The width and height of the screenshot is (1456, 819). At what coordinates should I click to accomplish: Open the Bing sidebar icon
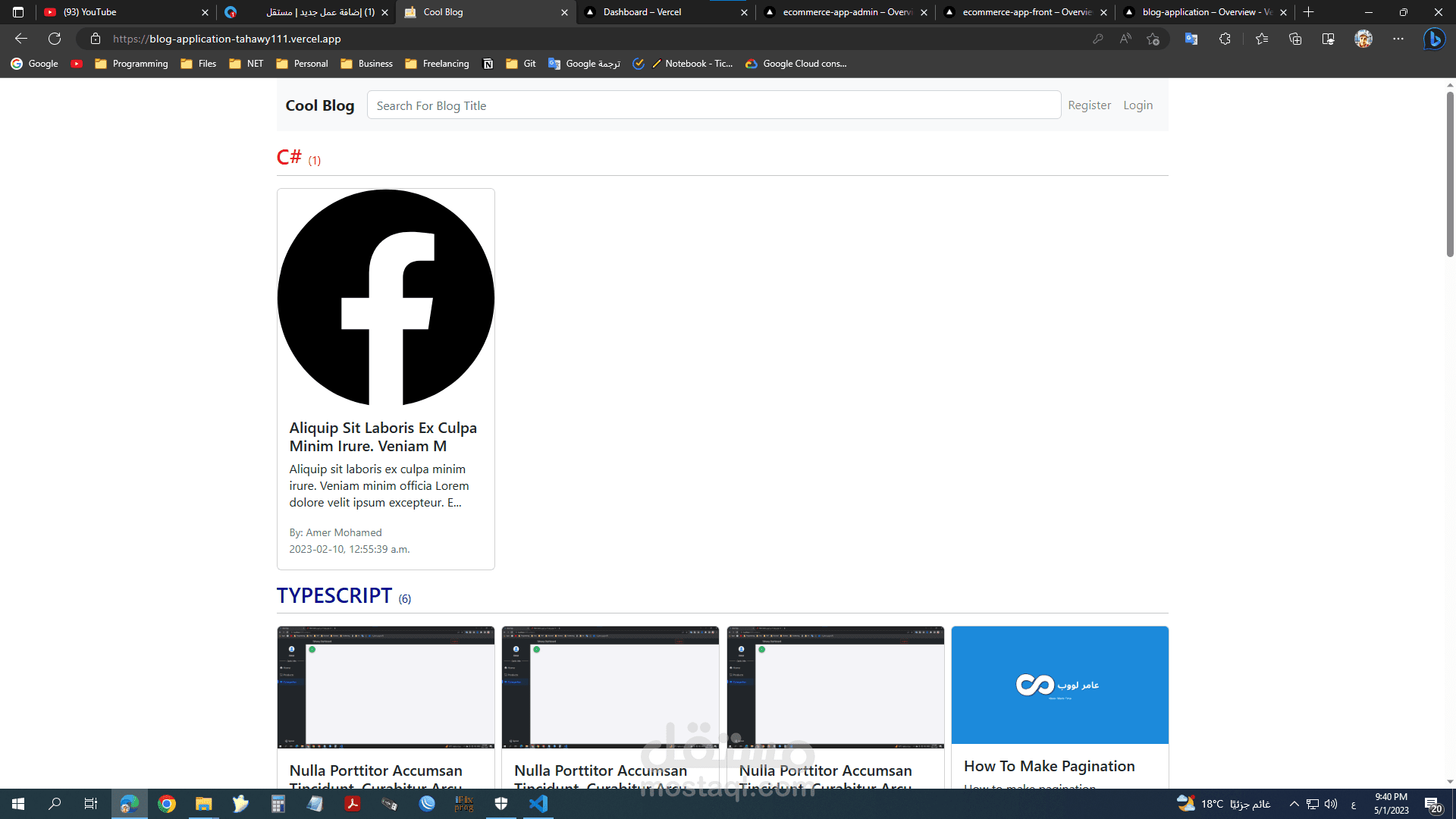point(1434,39)
